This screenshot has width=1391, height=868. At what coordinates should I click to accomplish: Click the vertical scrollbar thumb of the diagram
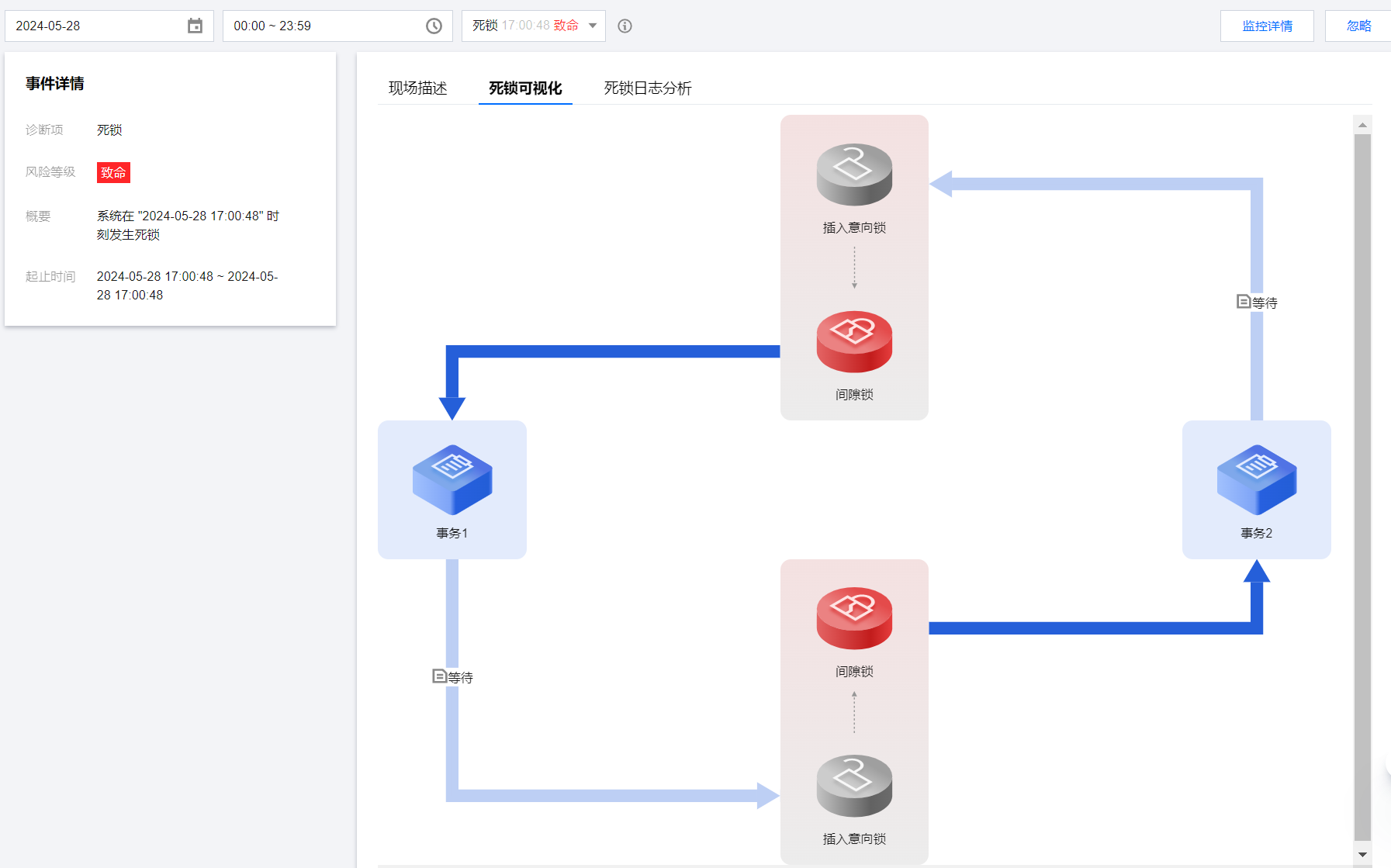coord(1362,487)
